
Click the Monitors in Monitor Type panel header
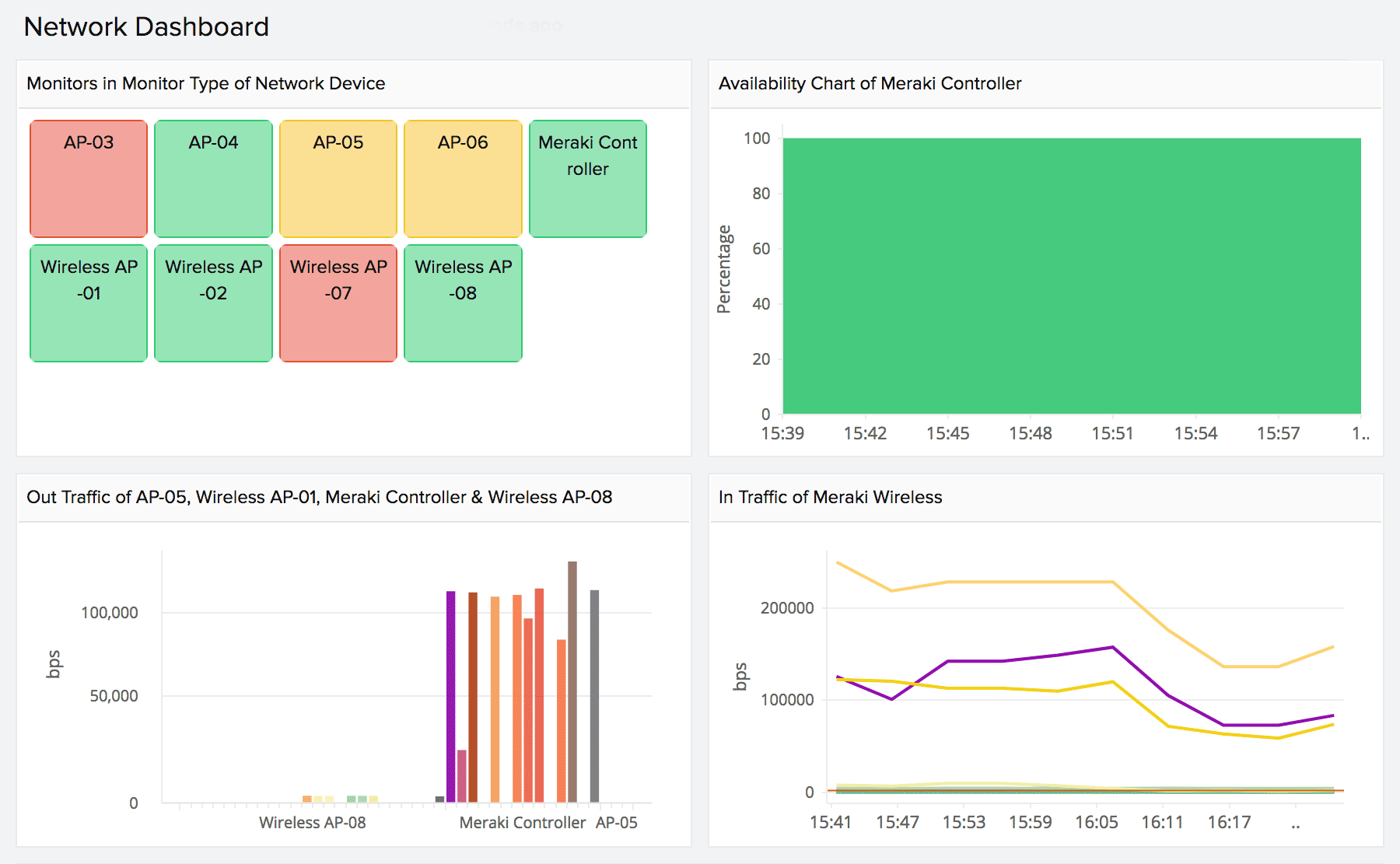click(206, 83)
